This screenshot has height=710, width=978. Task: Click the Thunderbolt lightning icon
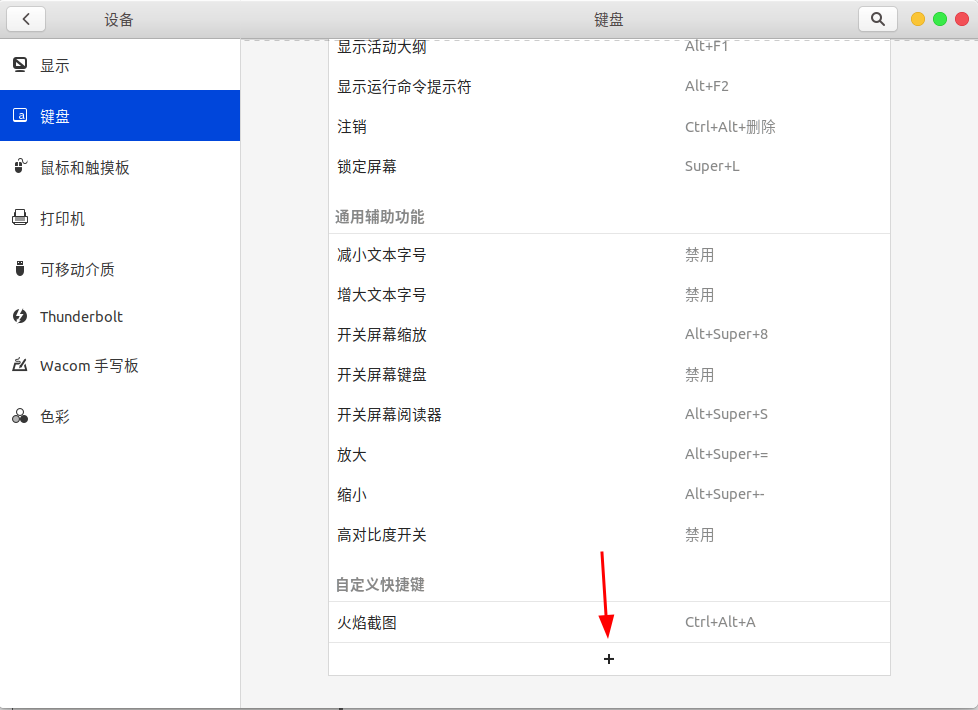pos(20,316)
